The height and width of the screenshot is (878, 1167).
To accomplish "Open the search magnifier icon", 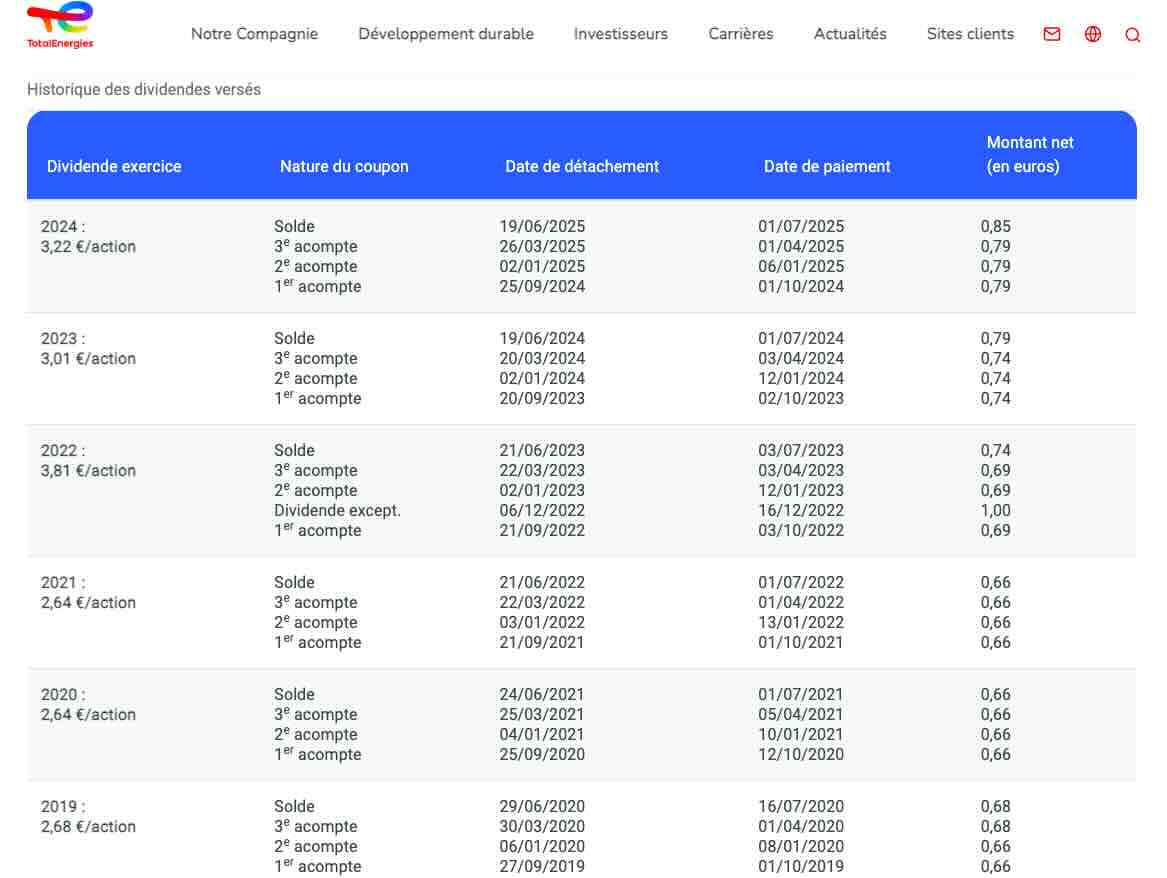I will (1132, 35).
